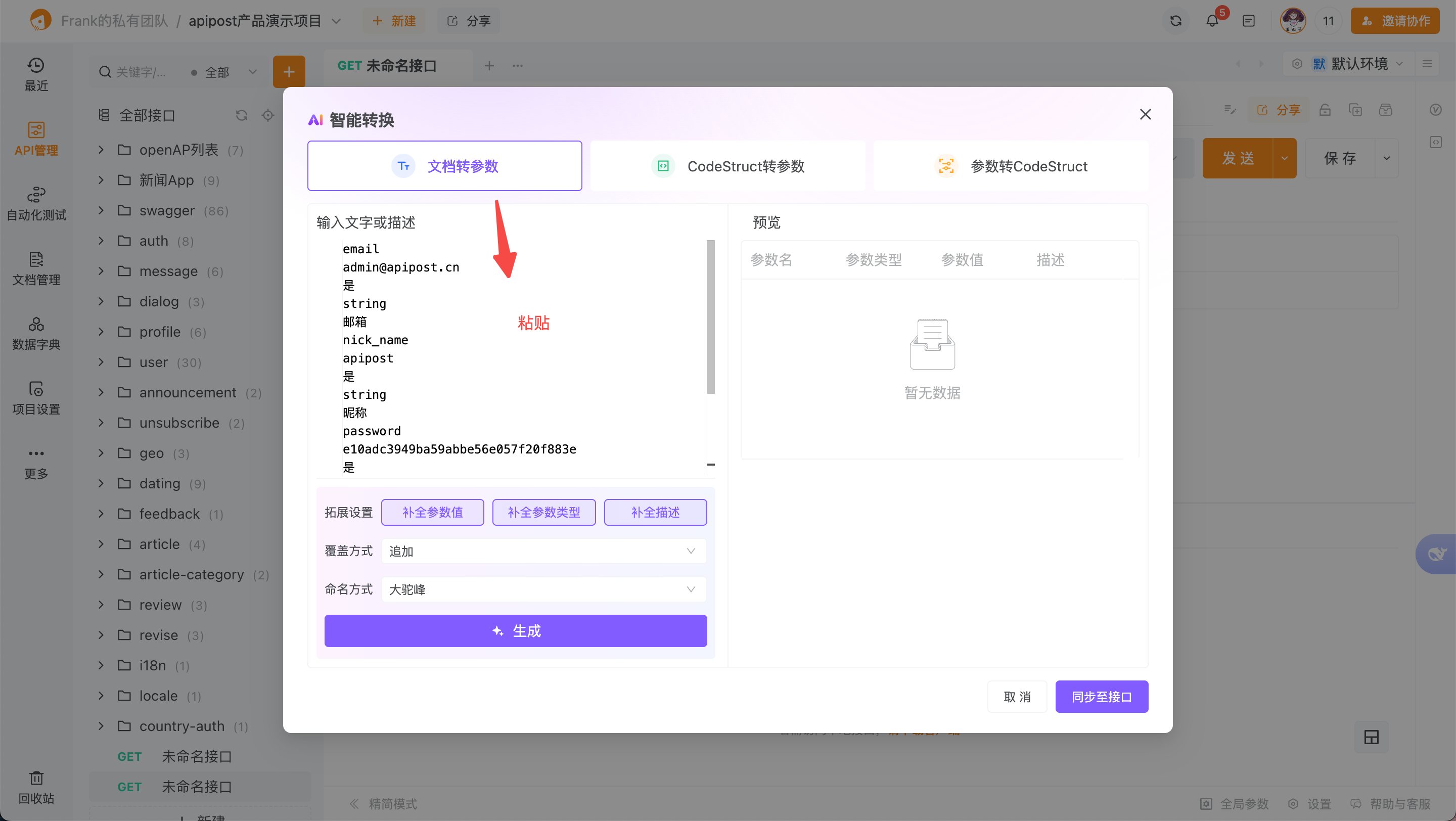
Task: Open the 回收站 (trash) at the bottom left
Action: [35, 787]
